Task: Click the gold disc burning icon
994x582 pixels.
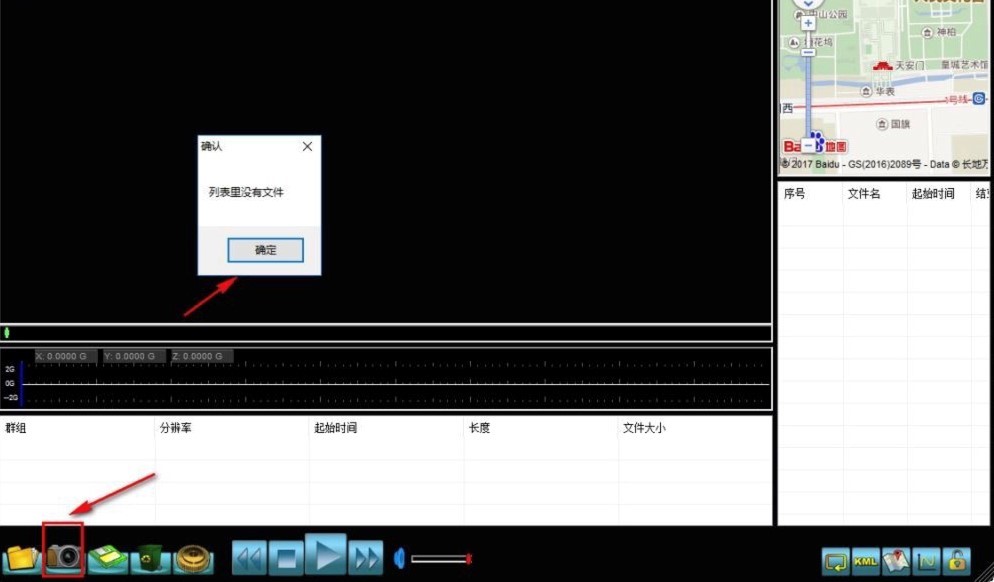Action: click(x=191, y=558)
